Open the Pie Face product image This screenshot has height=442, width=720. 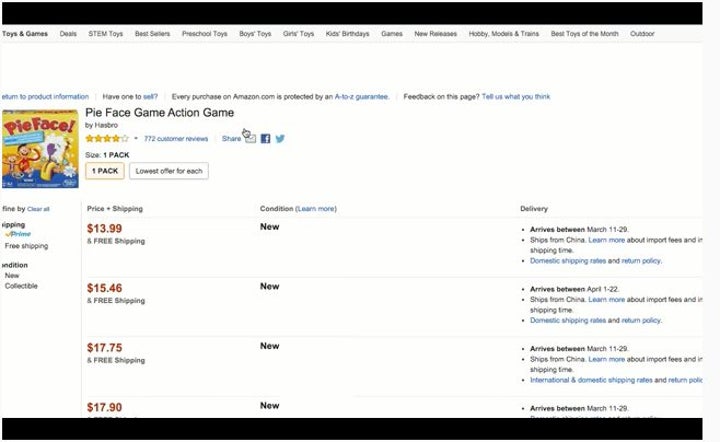tap(40, 150)
